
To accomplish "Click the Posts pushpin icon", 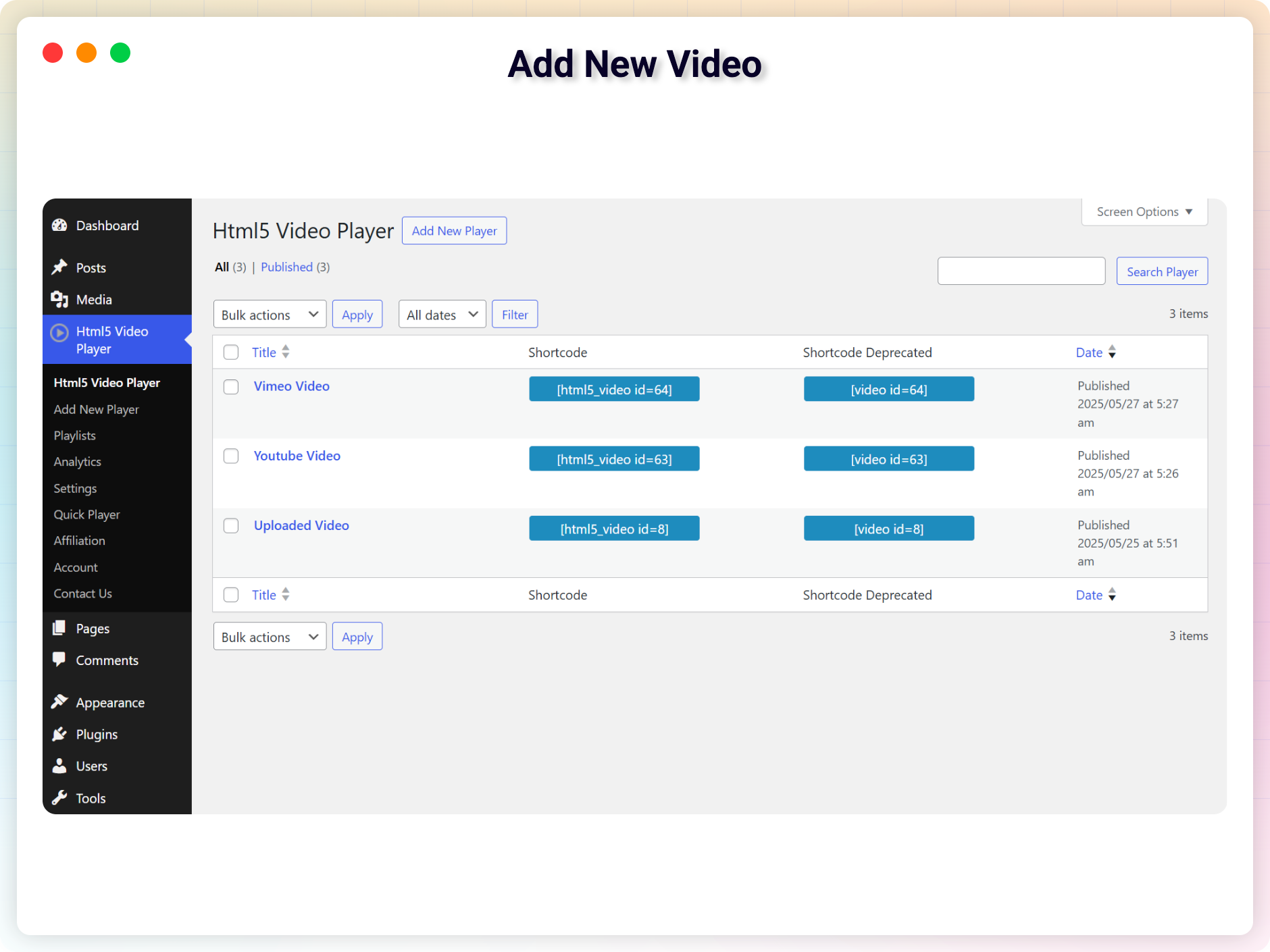I will (x=59, y=267).
